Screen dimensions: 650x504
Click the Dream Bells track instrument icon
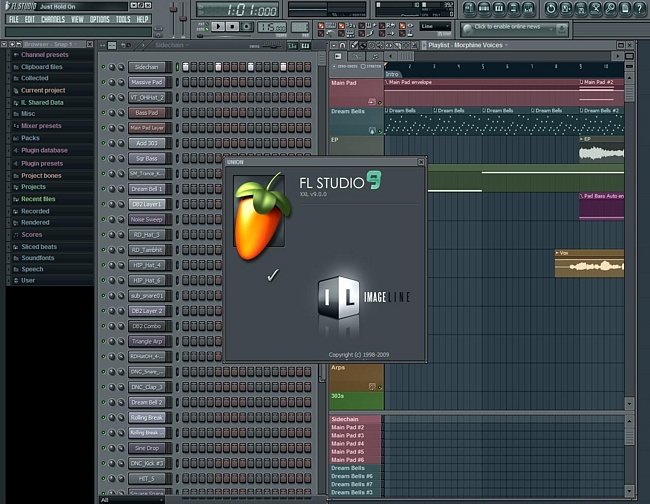click(372, 131)
